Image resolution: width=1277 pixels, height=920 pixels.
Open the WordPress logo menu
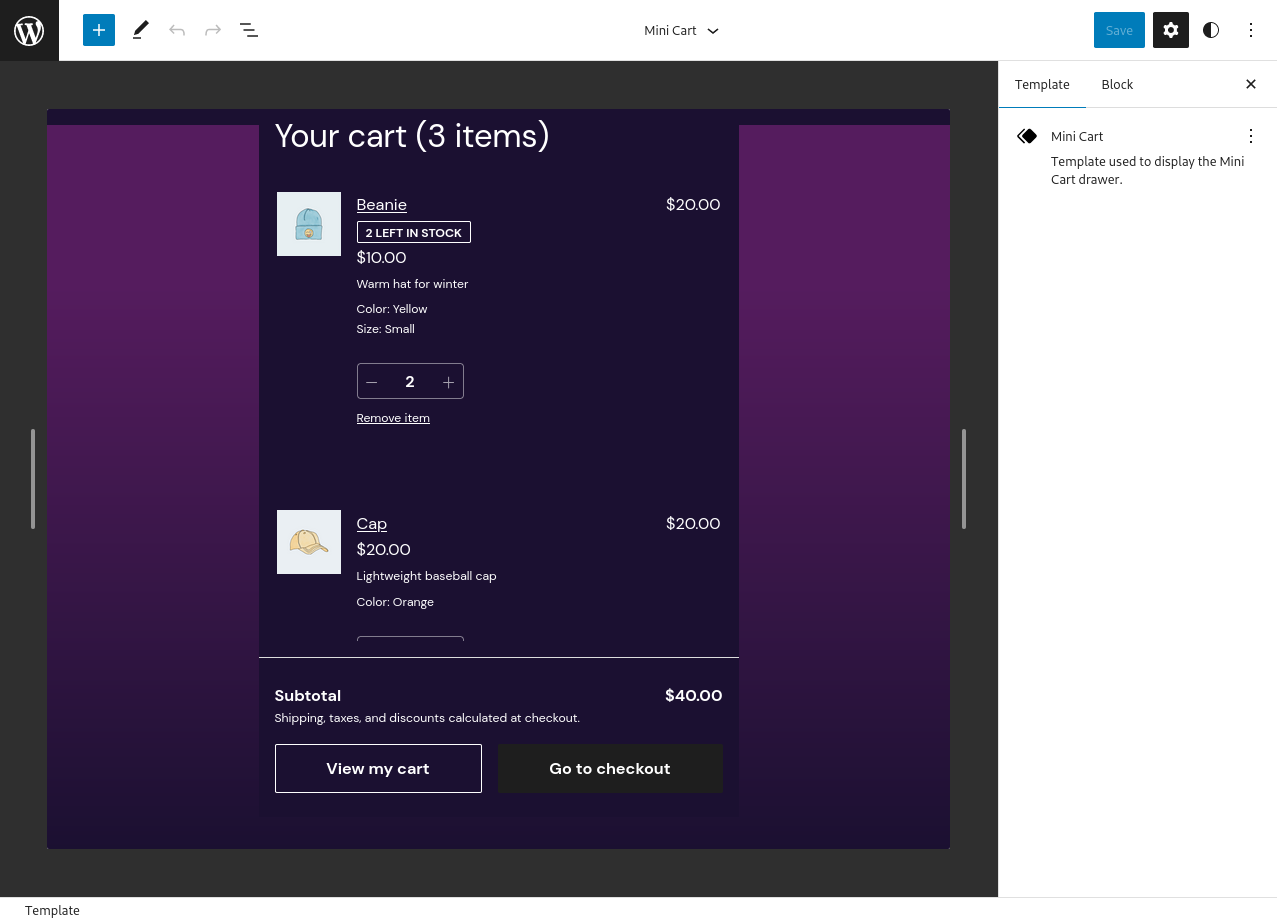pos(29,30)
